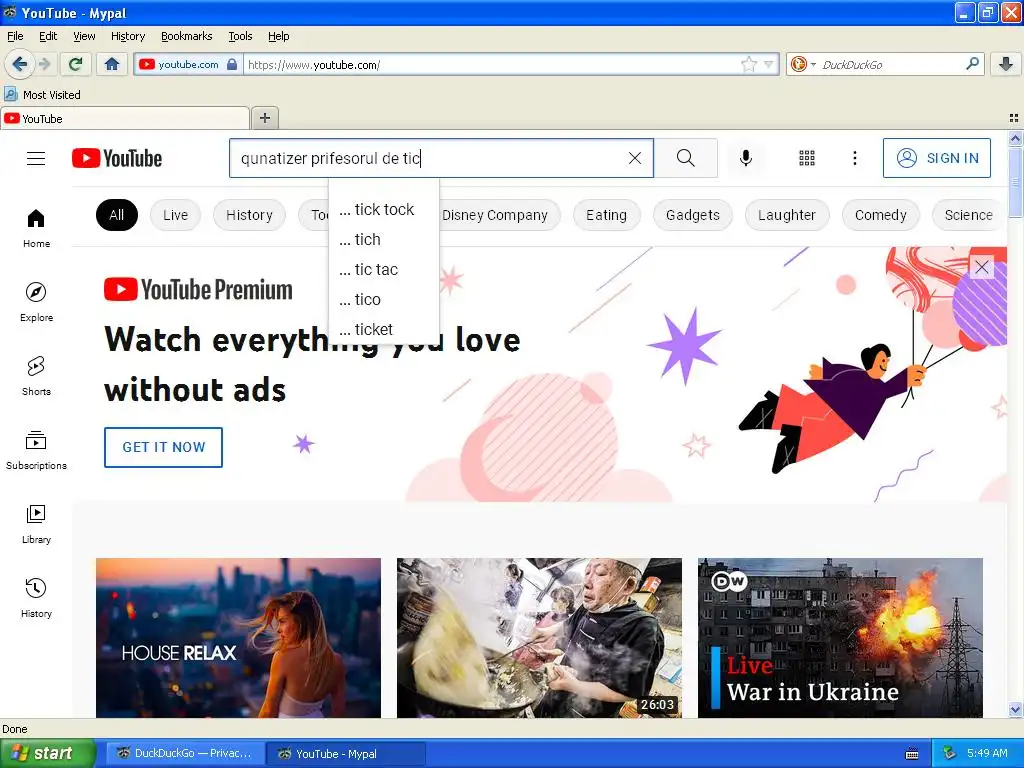Image resolution: width=1024 pixels, height=768 pixels.
Task: Choose the 'ticket' search suggestion
Action: click(x=384, y=328)
